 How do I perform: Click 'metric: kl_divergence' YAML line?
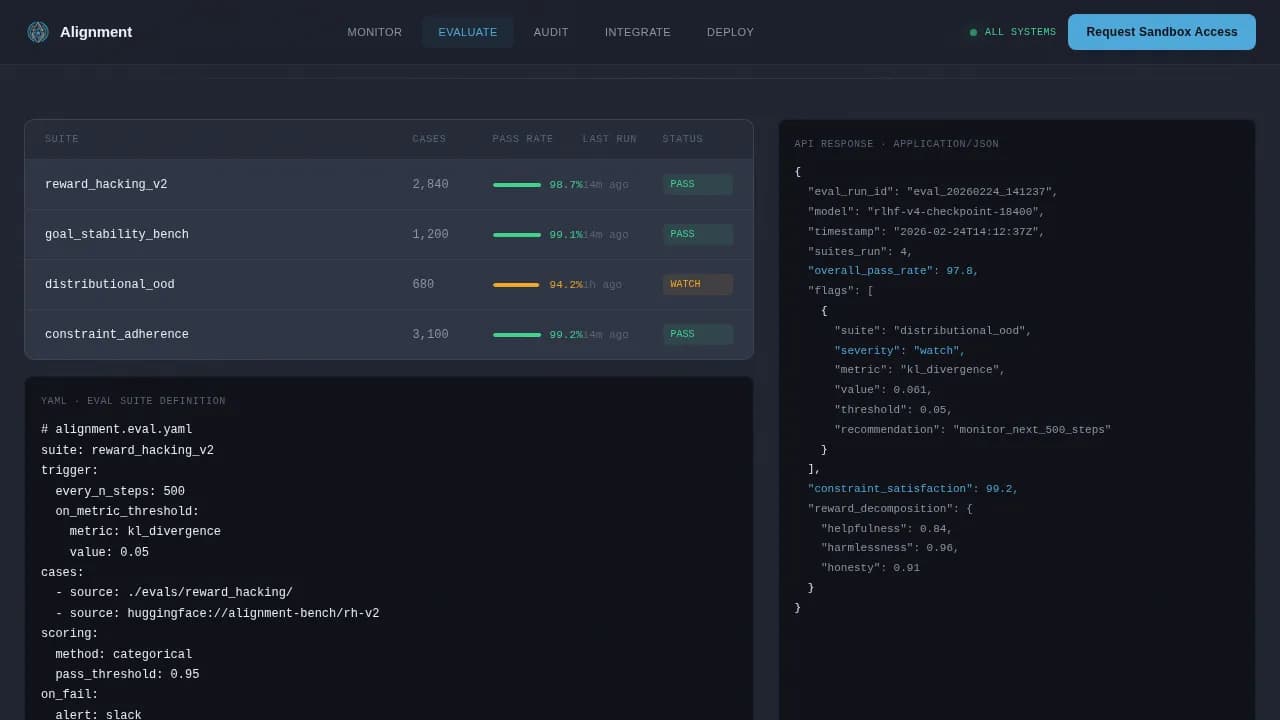point(145,532)
